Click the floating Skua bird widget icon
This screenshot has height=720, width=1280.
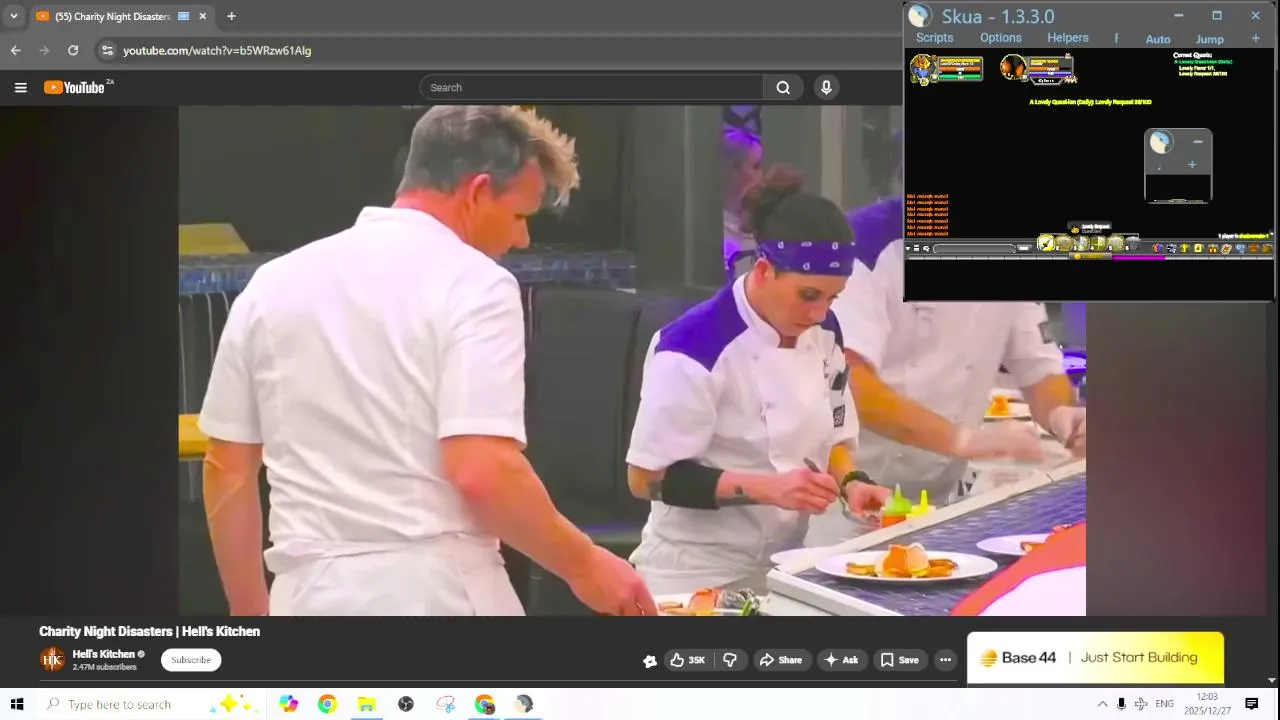[x=1160, y=142]
